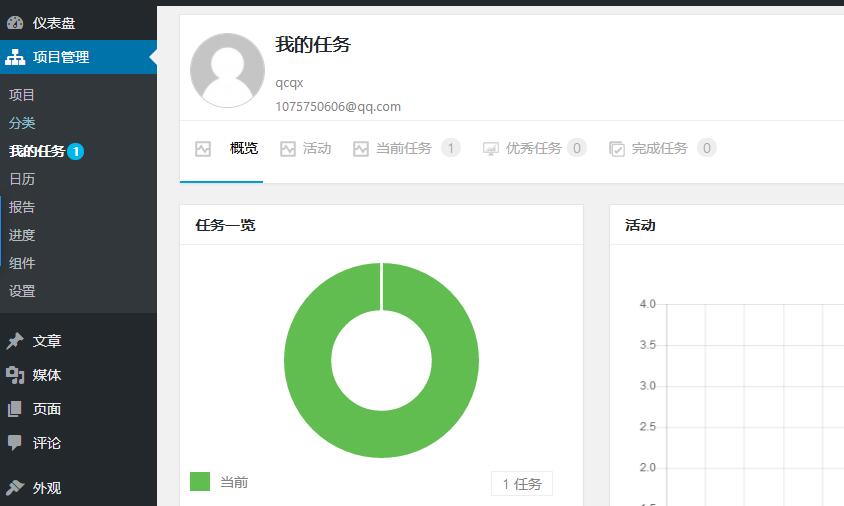Image resolution: width=844 pixels, height=506 pixels.
Task: Click the blue badge next to 我的任务
Action: pyautogui.click(x=76, y=152)
